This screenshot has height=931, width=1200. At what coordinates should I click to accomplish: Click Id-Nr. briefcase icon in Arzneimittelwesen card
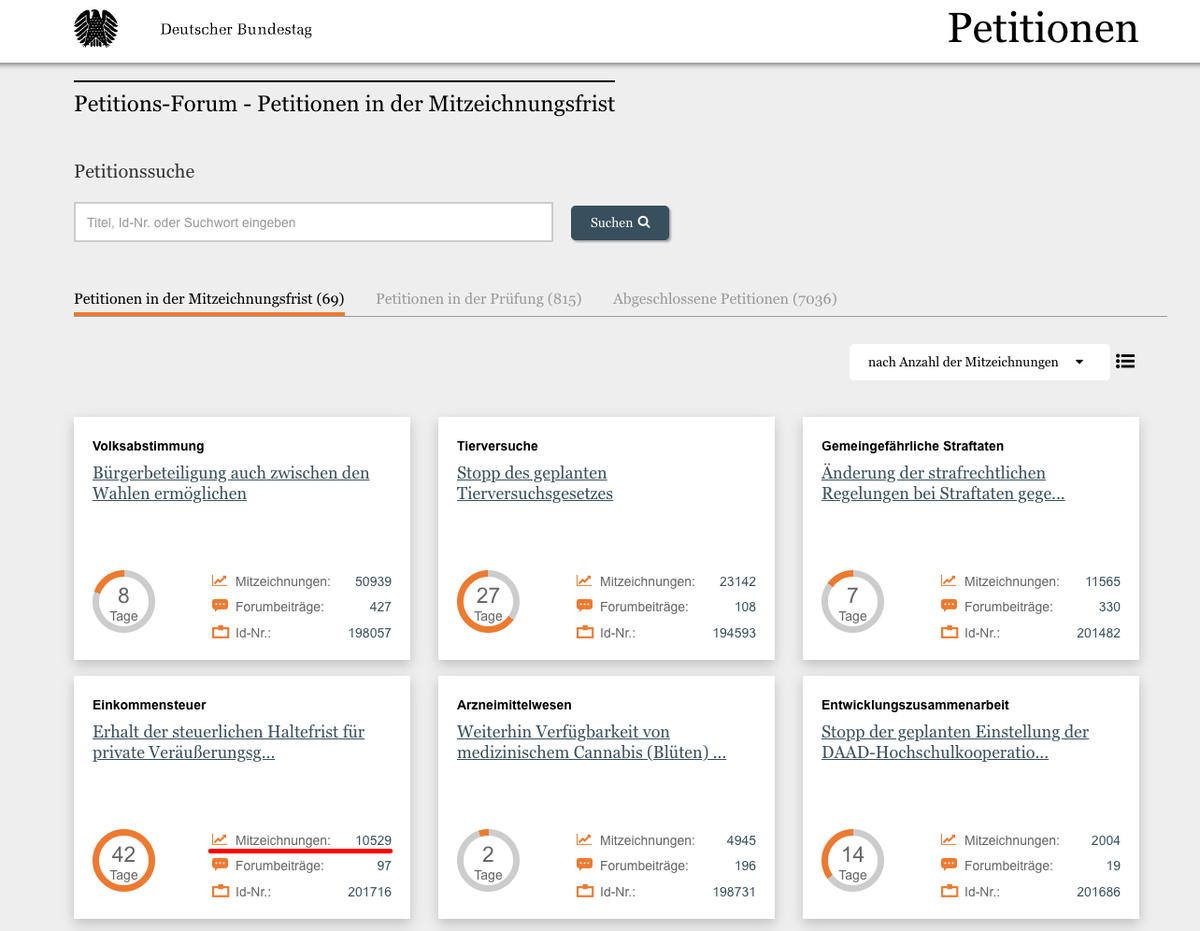[584, 891]
